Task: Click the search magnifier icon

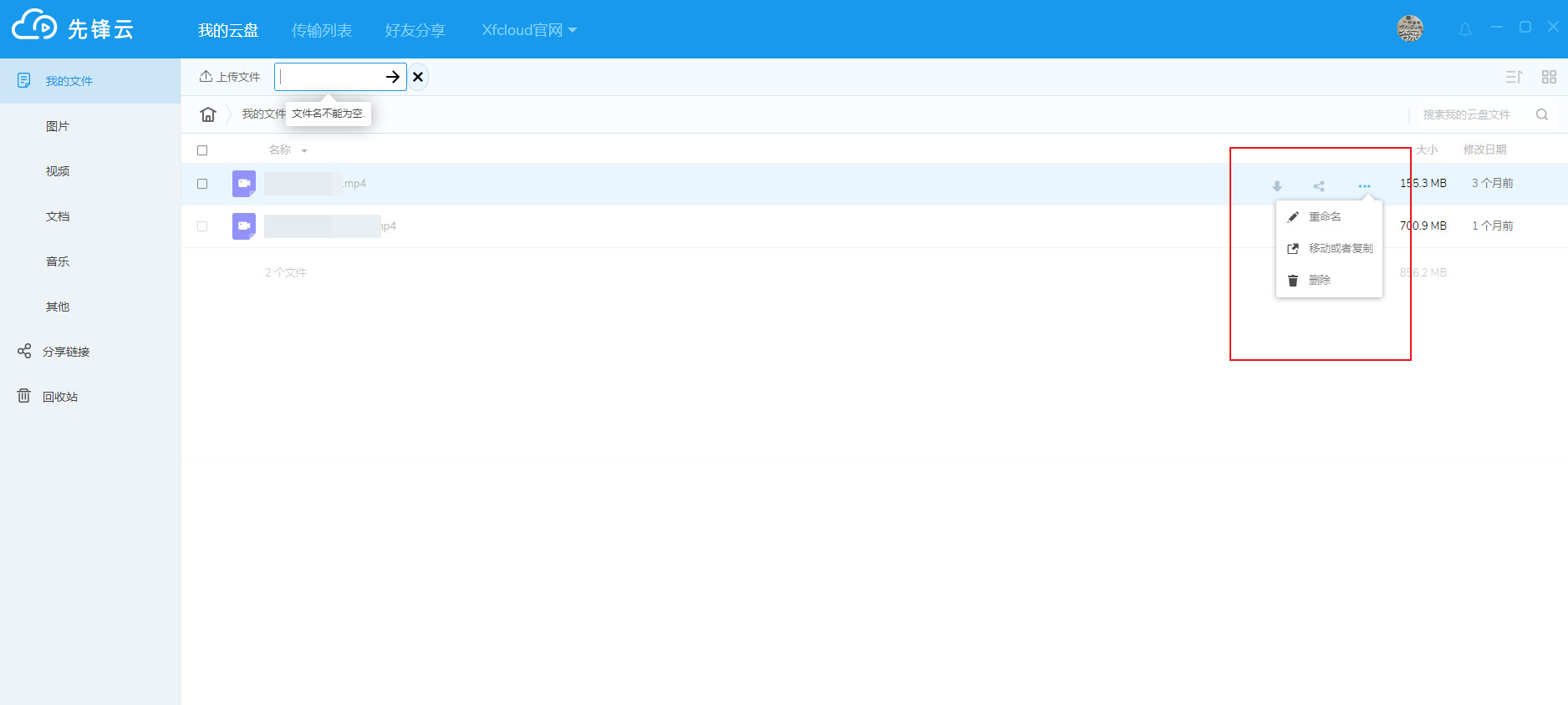Action: 1542,114
